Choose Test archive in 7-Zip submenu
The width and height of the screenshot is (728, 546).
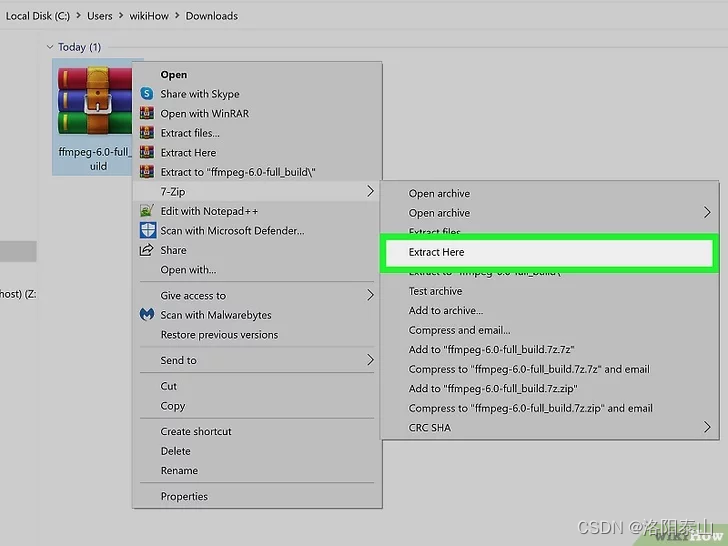click(550, 291)
